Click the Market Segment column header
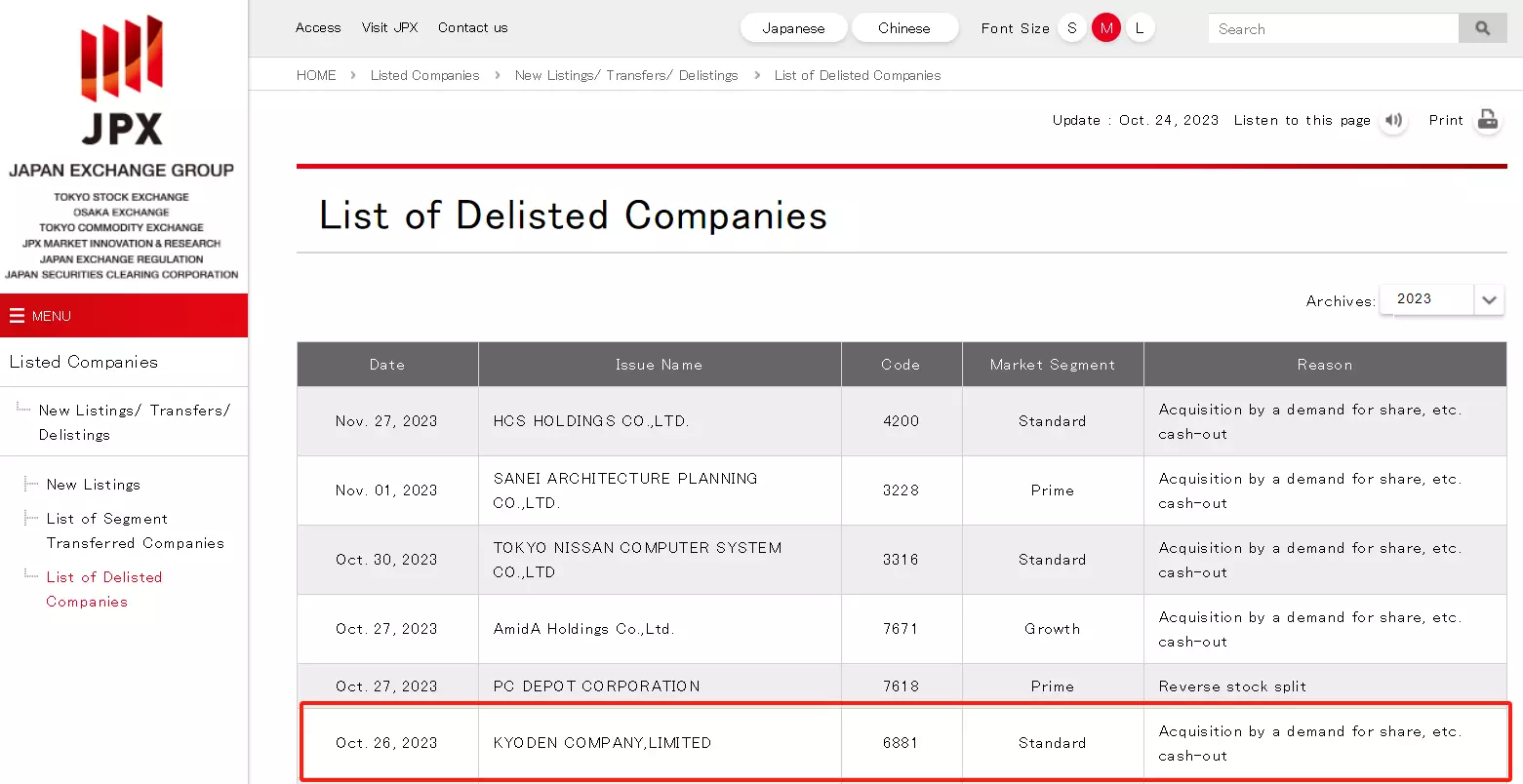Image resolution: width=1523 pixels, height=784 pixels. pos(1052,365)
